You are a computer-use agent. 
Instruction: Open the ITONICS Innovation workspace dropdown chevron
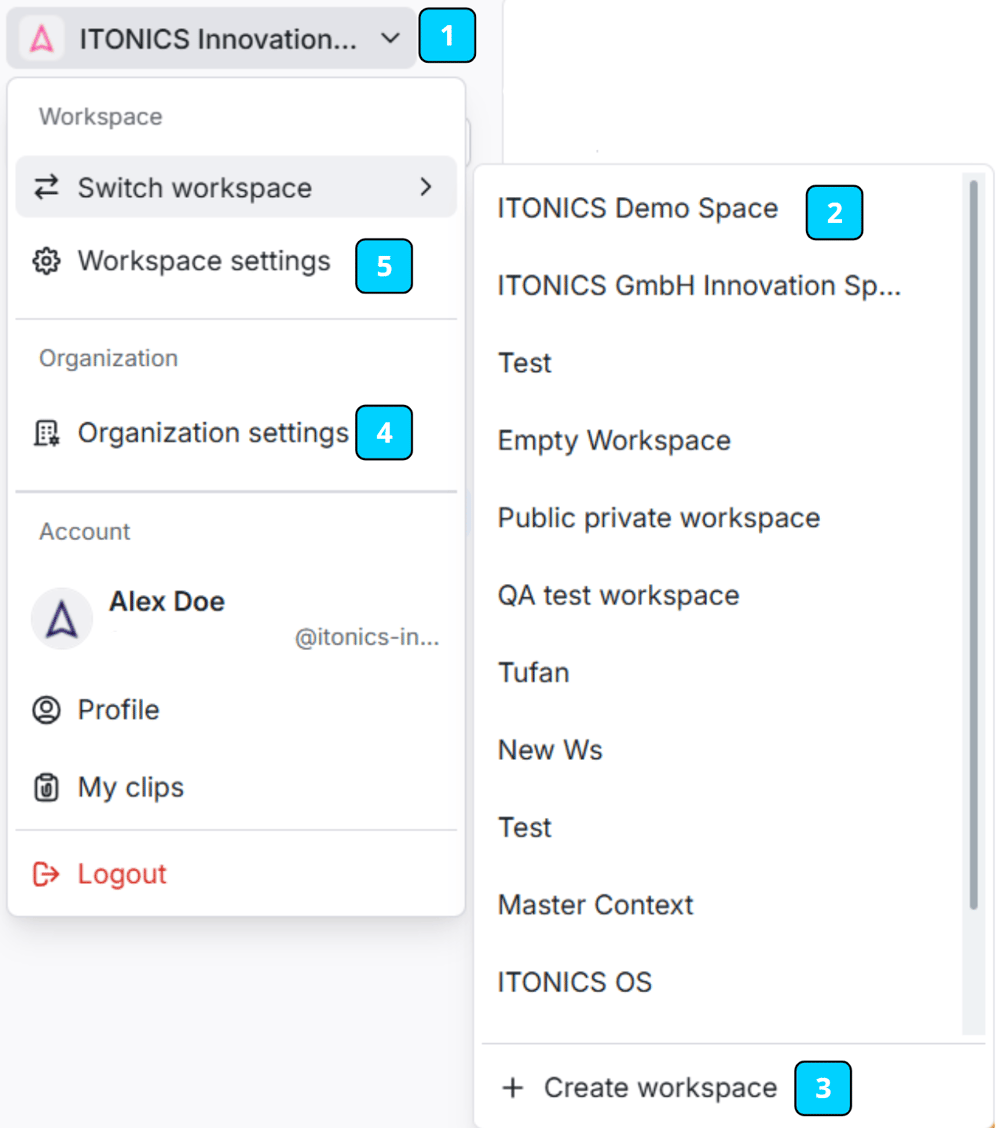click(x=390, y=38)
